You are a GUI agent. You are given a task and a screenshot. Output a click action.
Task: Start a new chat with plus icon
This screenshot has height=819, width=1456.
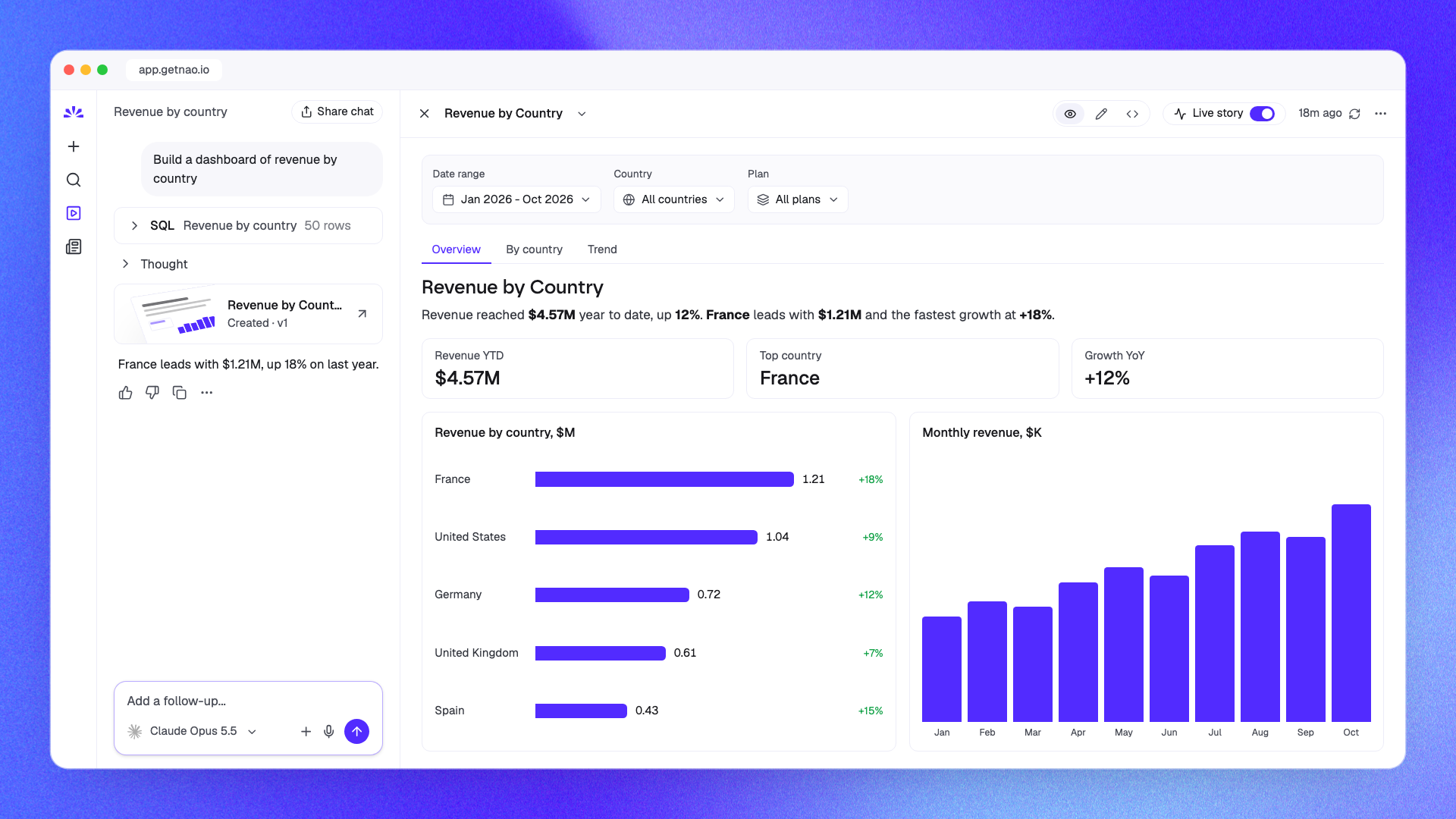(x=74, y=146)
